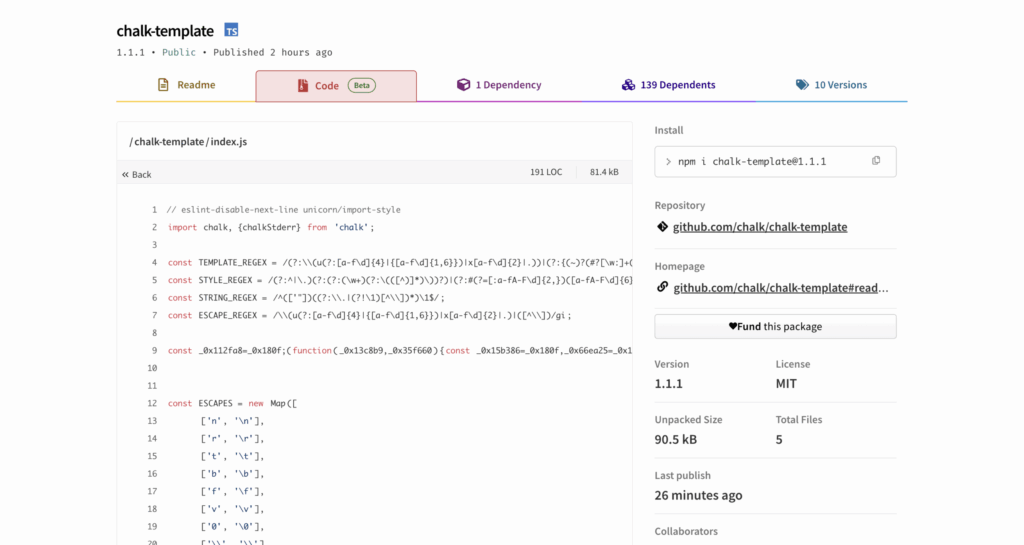Click the TypeScript TS badge icon
The width and height of the screenshot is (1024, 545).
coord(231,30)
